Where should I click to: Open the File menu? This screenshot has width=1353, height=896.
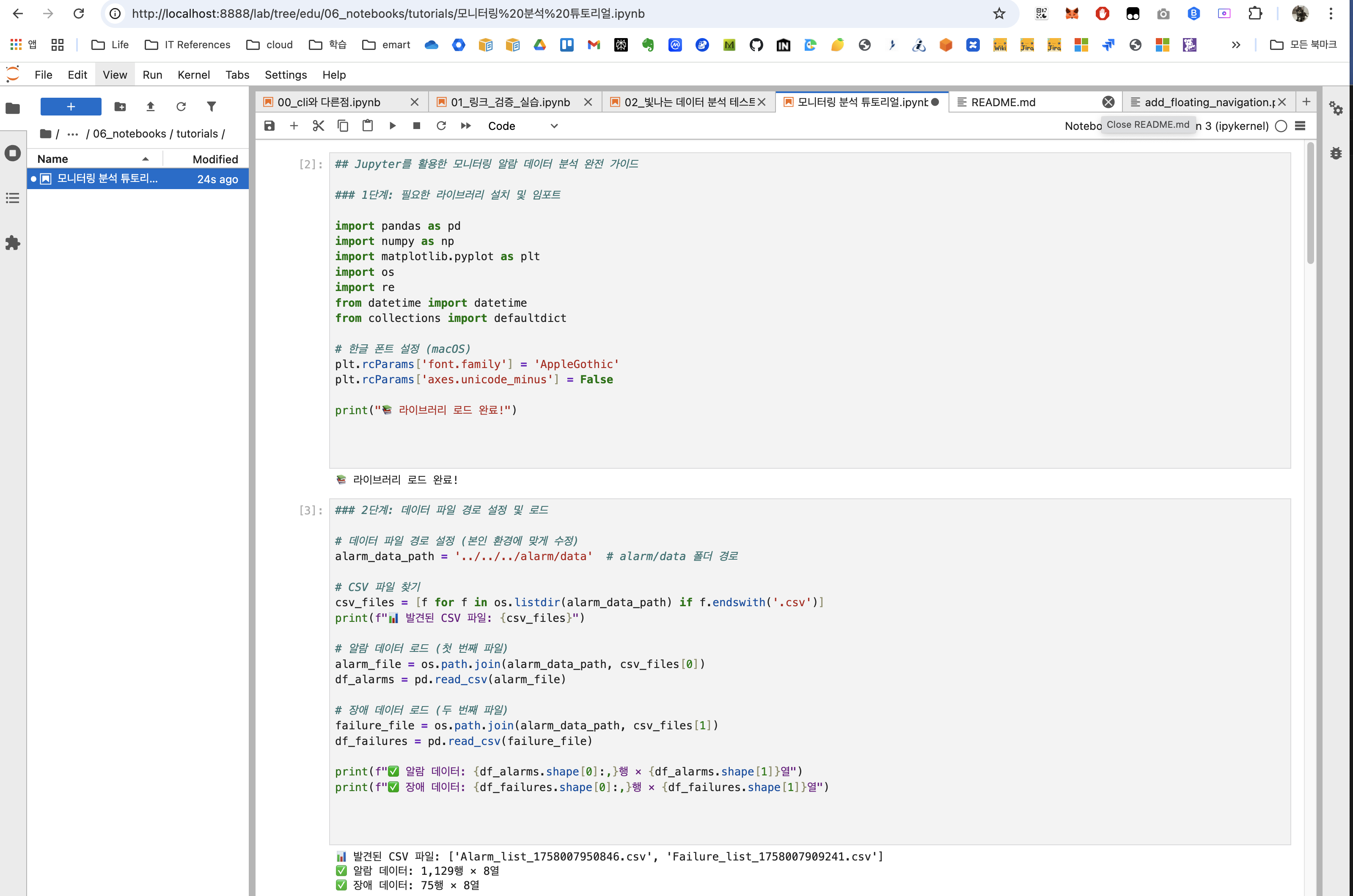(x=44, y=75)
